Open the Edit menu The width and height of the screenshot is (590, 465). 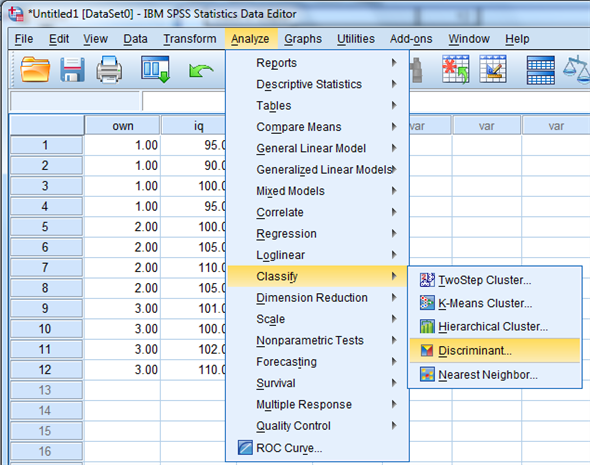pyautogui.click(x=59, y=39)
